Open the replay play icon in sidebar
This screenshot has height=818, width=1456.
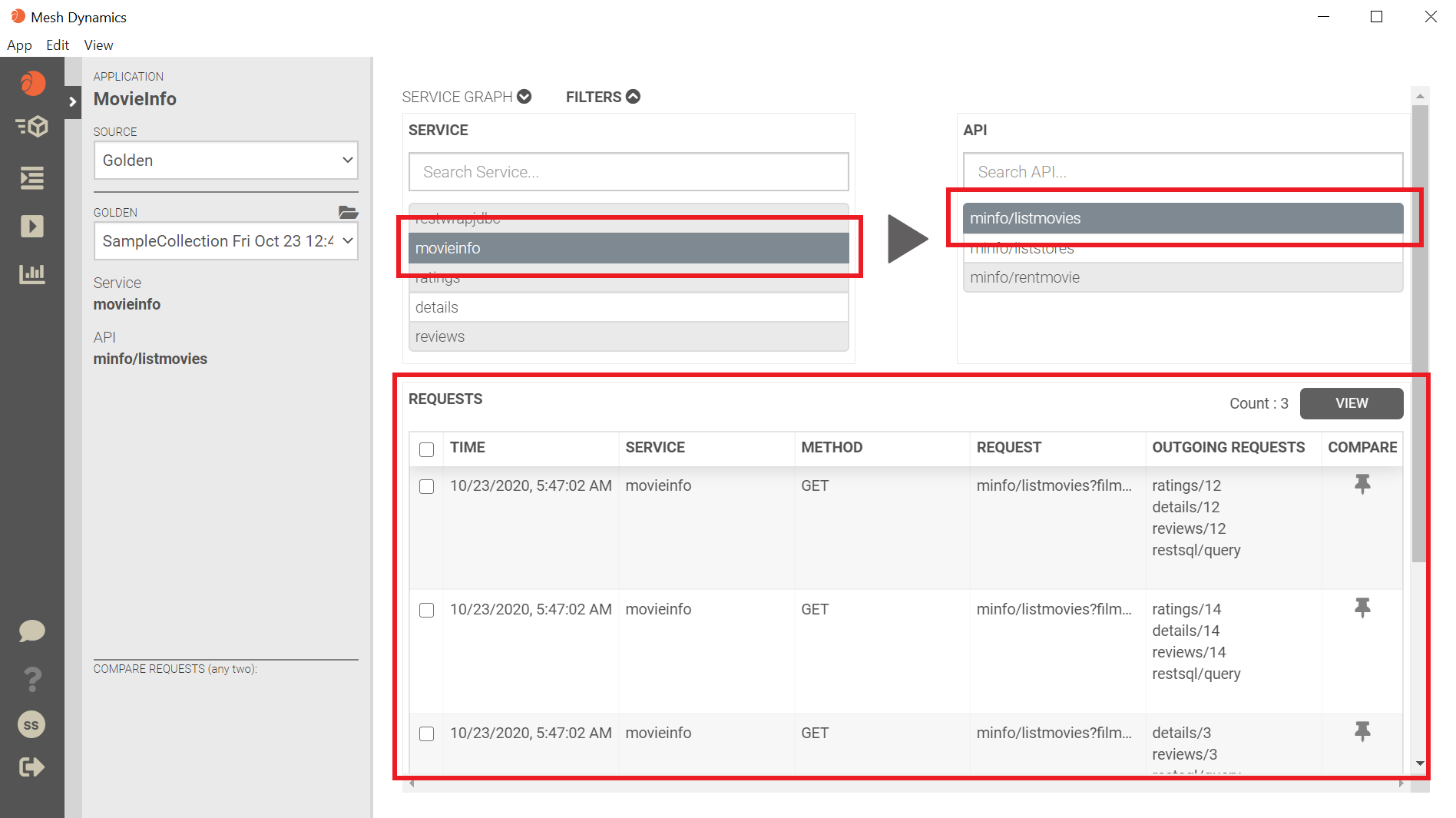pyautogui.click(x=32, y=226)
